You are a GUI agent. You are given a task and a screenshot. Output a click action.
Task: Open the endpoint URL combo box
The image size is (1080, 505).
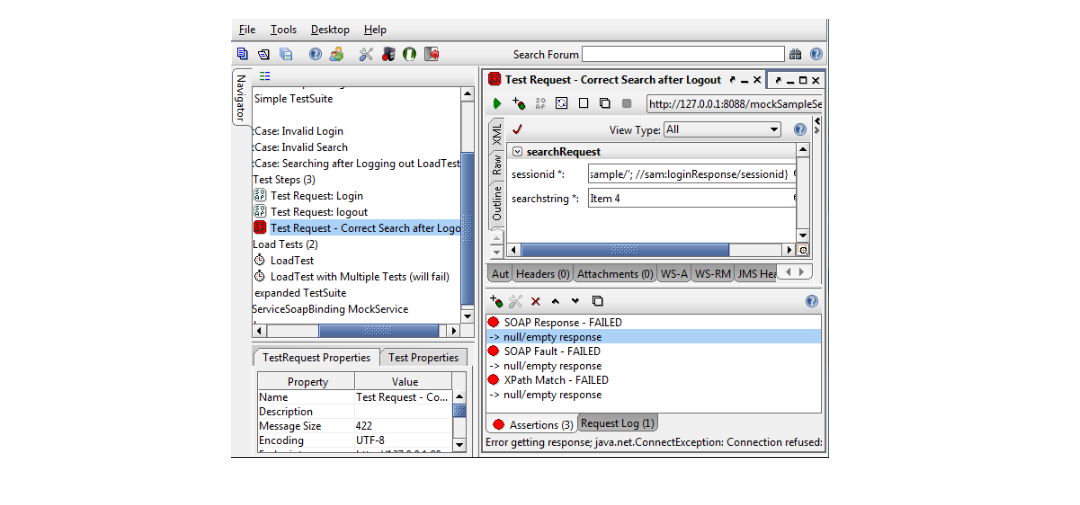[x=734, y=103]
